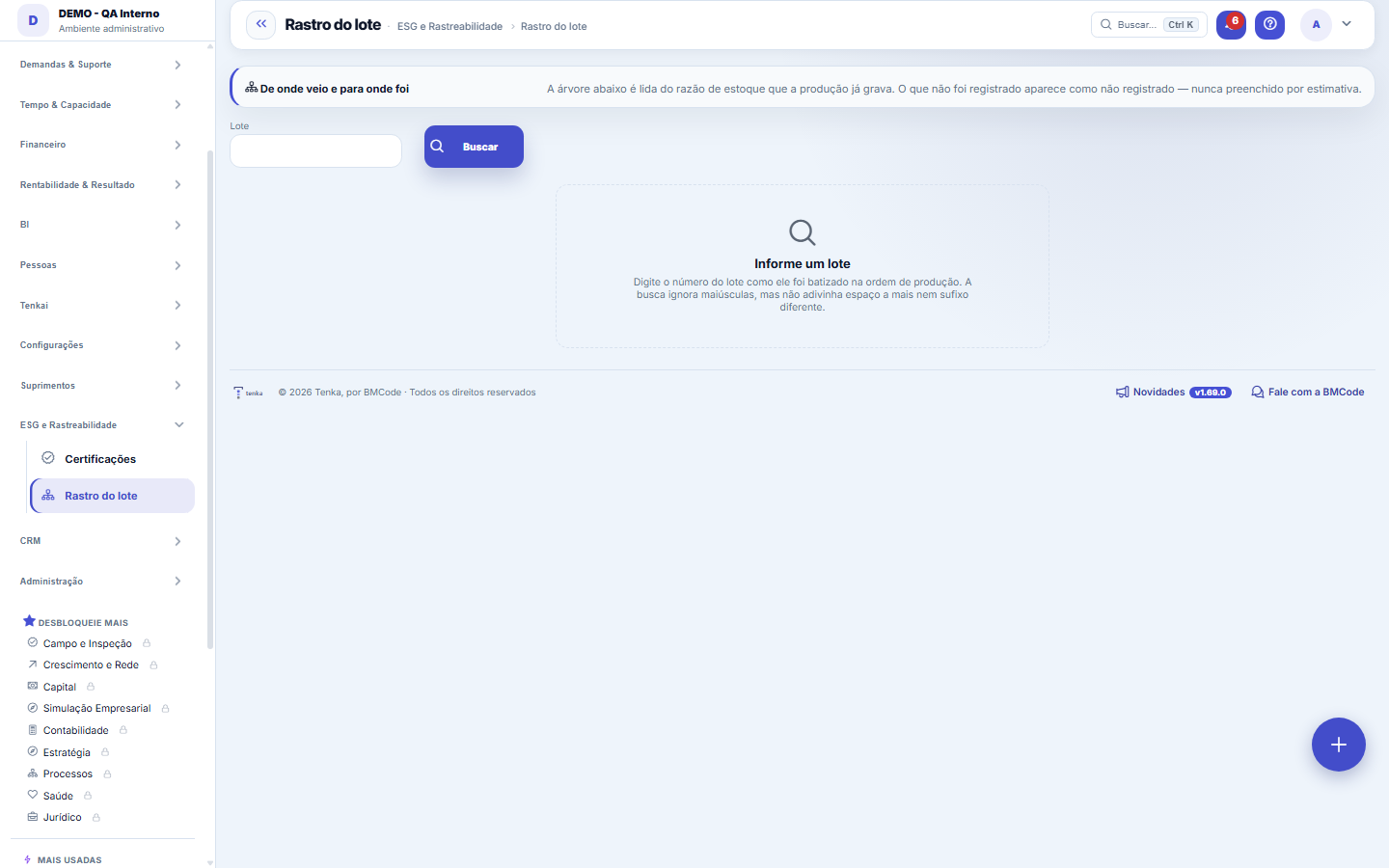
Task: Open Novidades v1.69.0 link
Action: [1174, 393]
